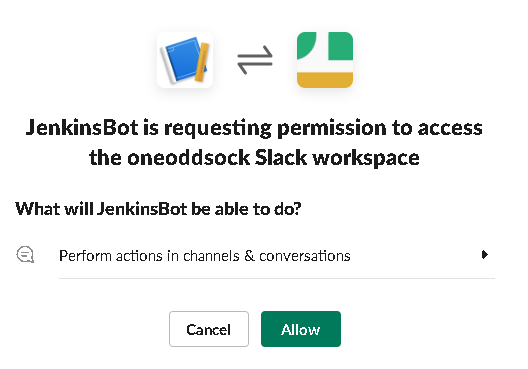Click the word 'JenkinsBot' in the title
Image resolution: width=528 pixels, height=369 pixels.
82,128
